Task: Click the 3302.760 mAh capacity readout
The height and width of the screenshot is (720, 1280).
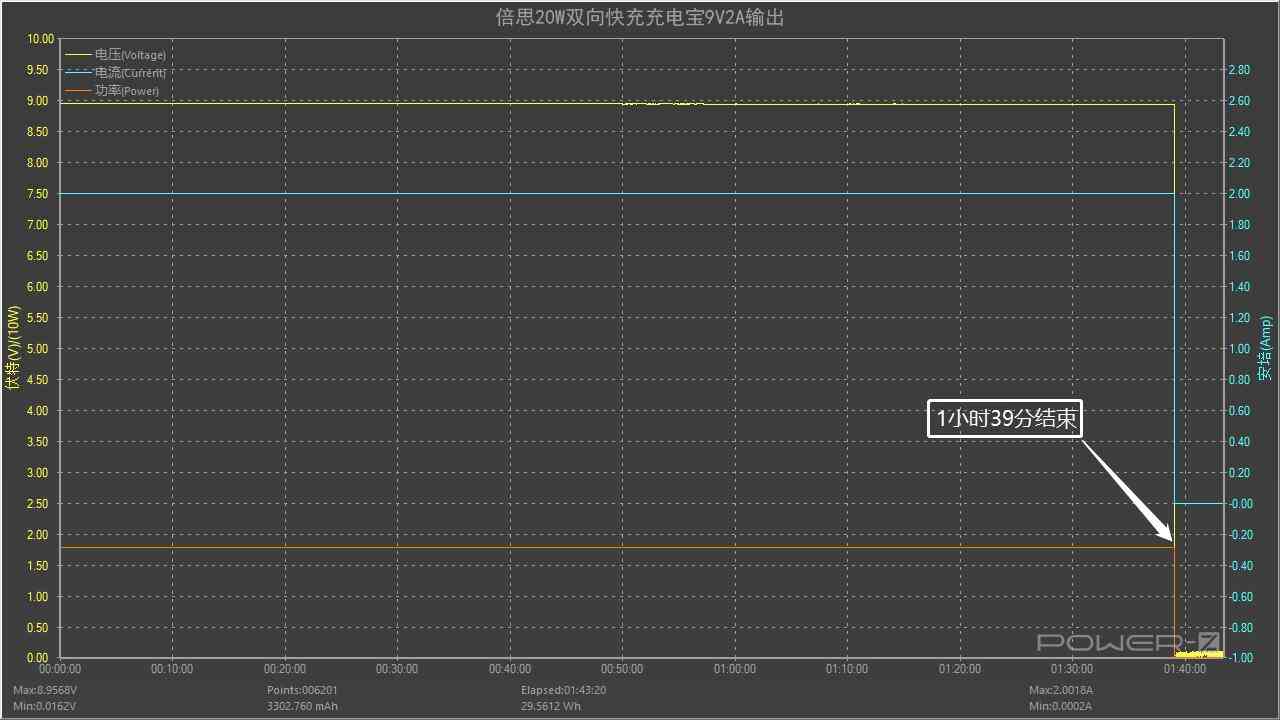Action: click(x=303, y=705)
